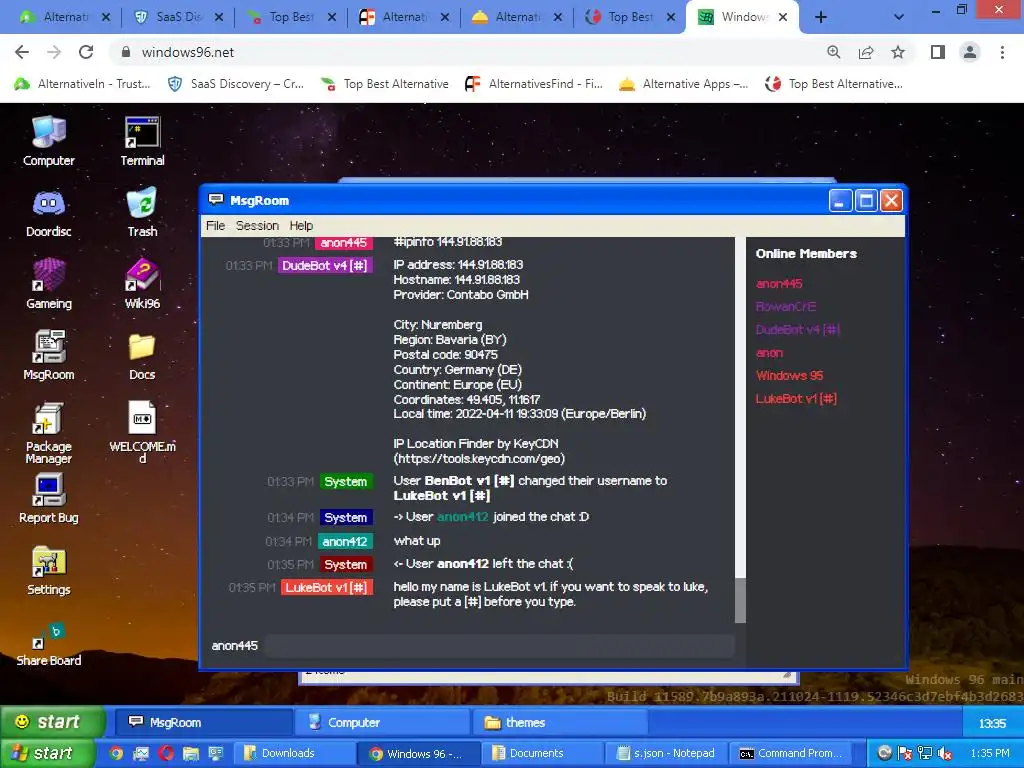The image size is (1024, 768).
Task: Open Package Manager desktop icon
Action: pos(48,432)
